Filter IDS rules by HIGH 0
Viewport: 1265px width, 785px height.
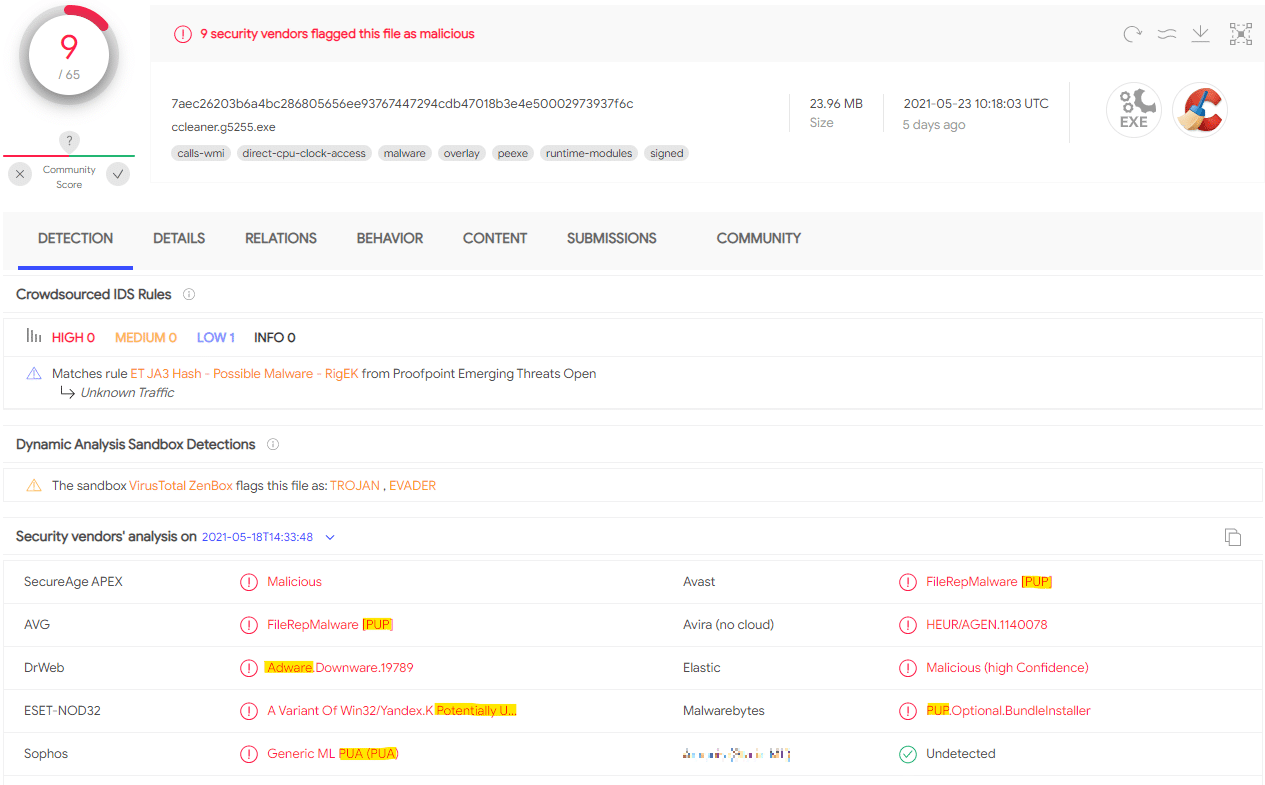(73, 338)
